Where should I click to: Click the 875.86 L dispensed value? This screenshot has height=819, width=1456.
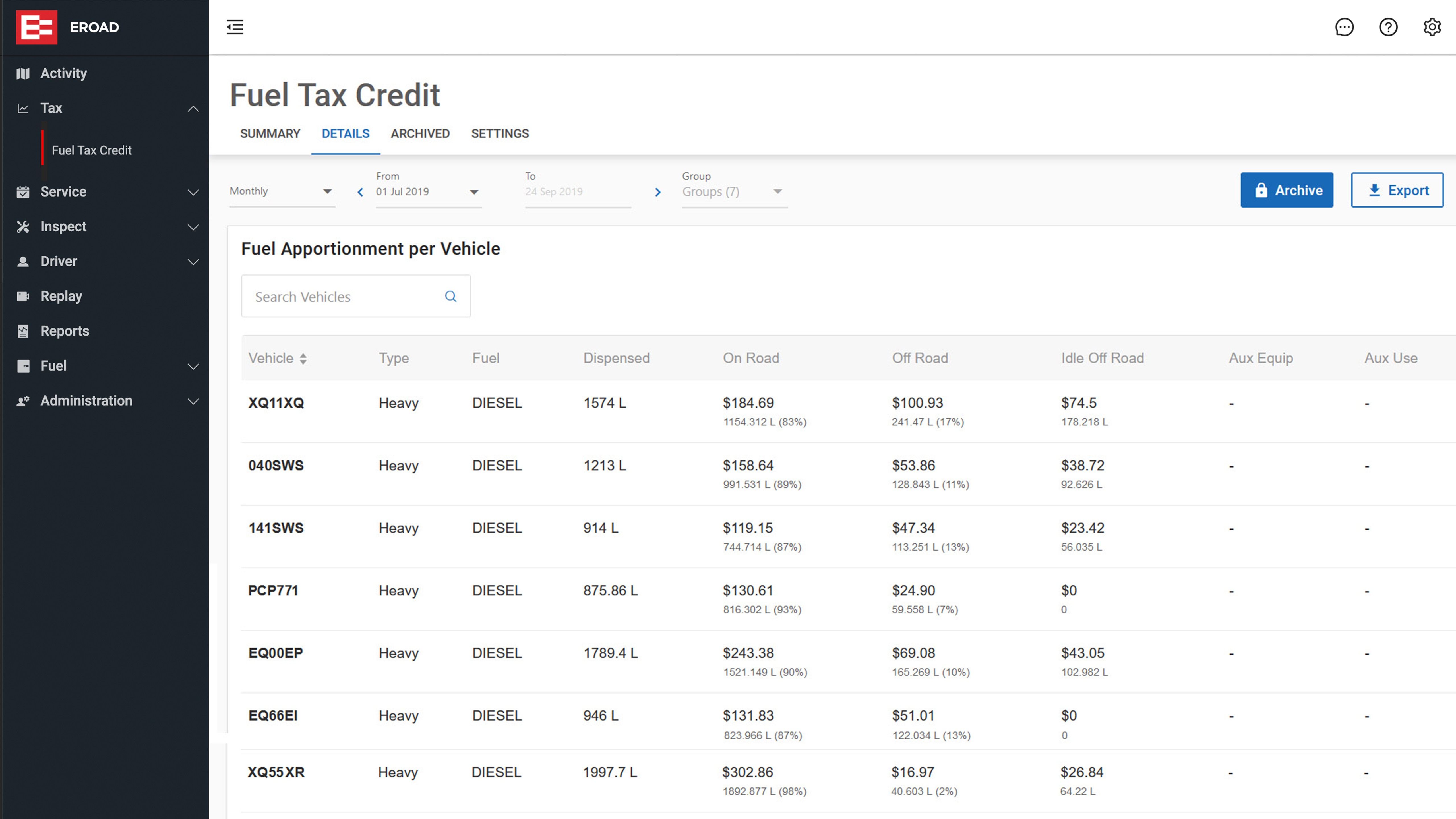[x=611, y=591]
